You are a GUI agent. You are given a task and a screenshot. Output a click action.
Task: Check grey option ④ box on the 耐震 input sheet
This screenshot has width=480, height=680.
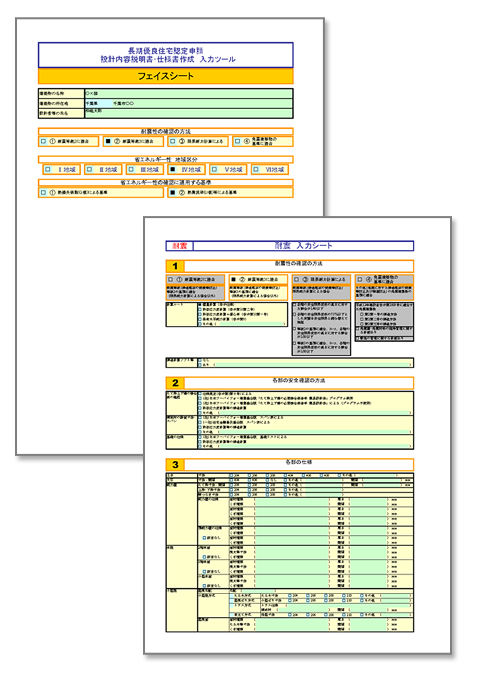(360, 280)
